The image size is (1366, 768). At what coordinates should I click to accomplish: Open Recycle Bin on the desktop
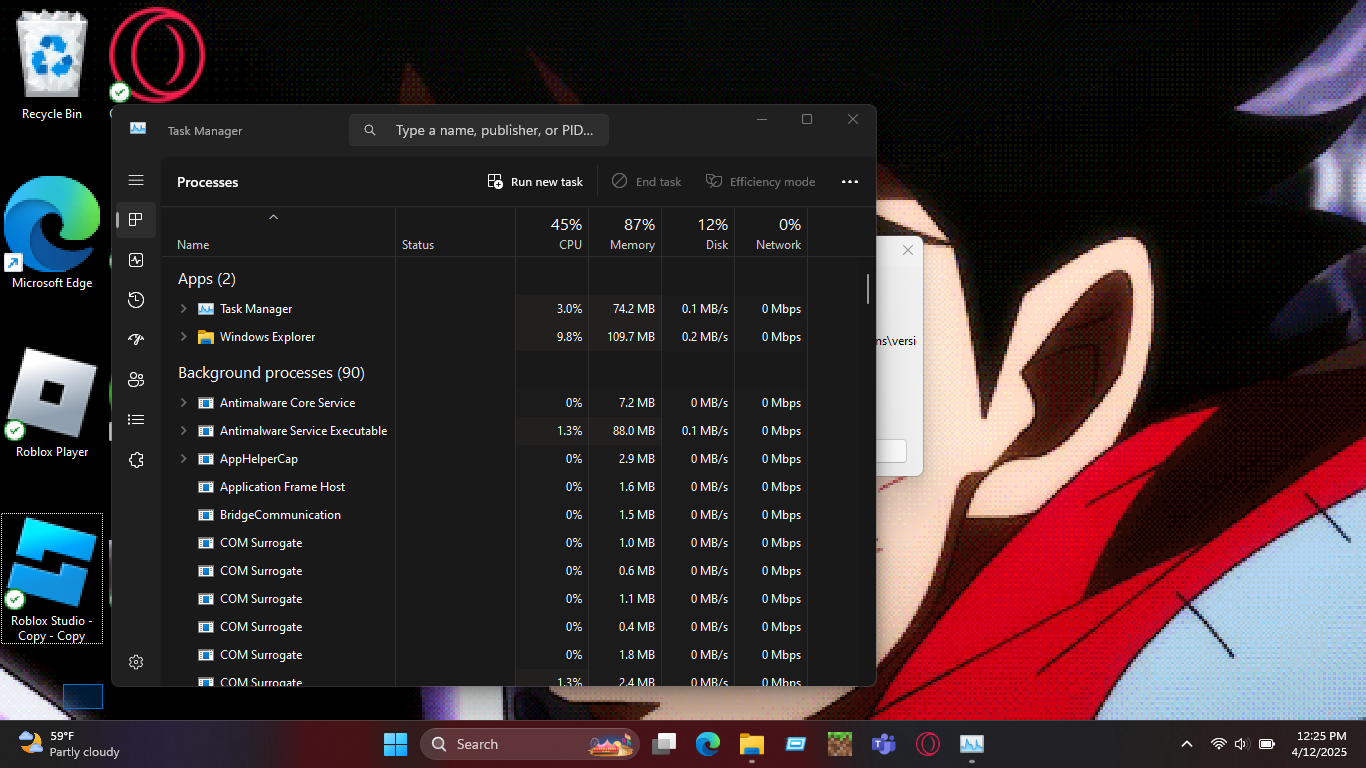click(52, 64)
